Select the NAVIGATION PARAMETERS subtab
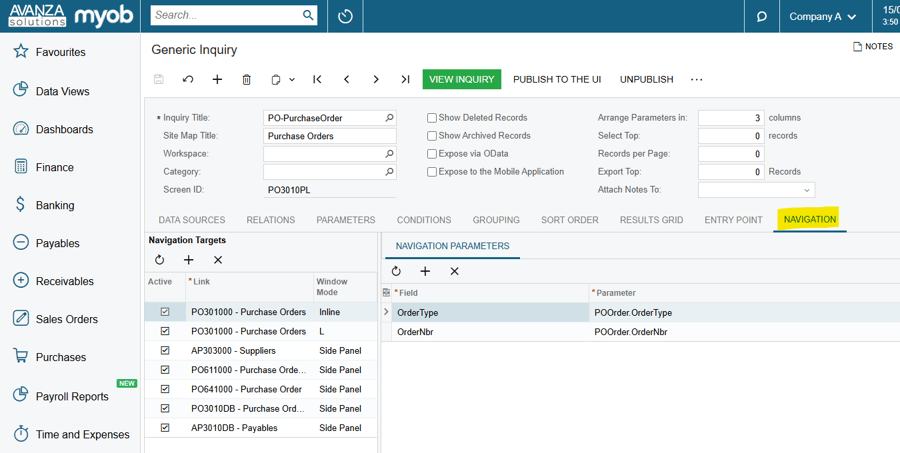 452,246
